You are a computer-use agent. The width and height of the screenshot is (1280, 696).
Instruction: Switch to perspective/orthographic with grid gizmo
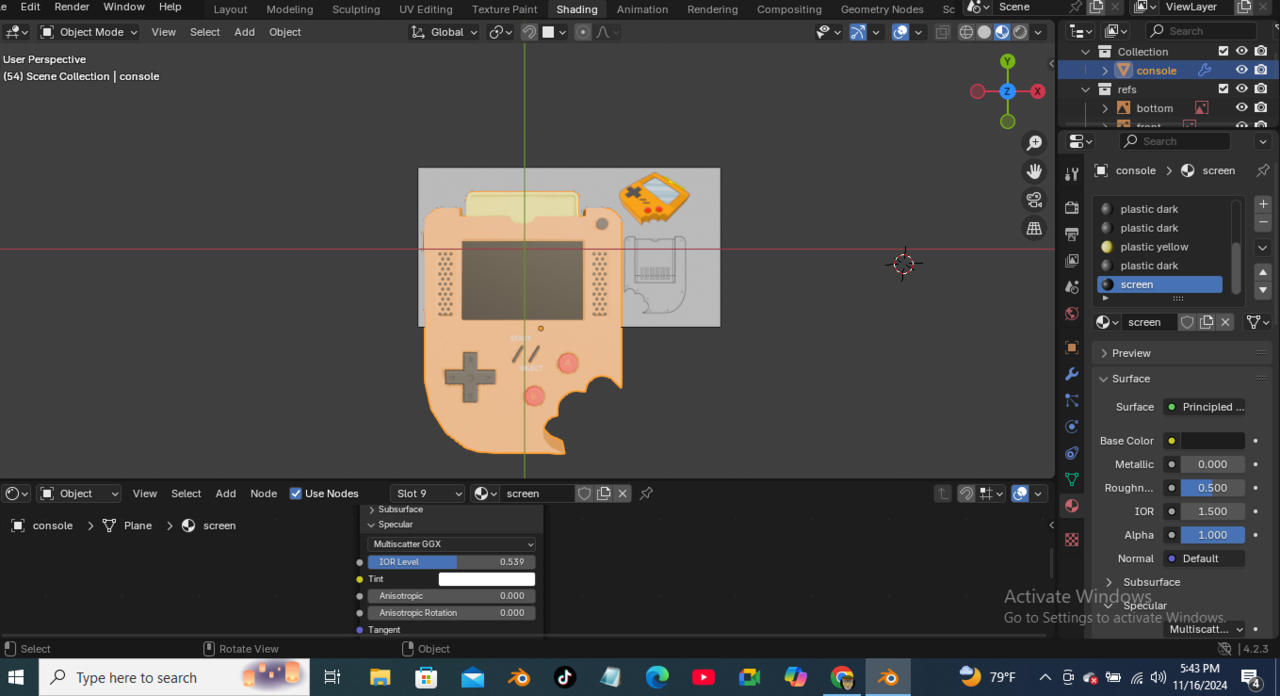pyautogui.click(x=1034, y=229)
